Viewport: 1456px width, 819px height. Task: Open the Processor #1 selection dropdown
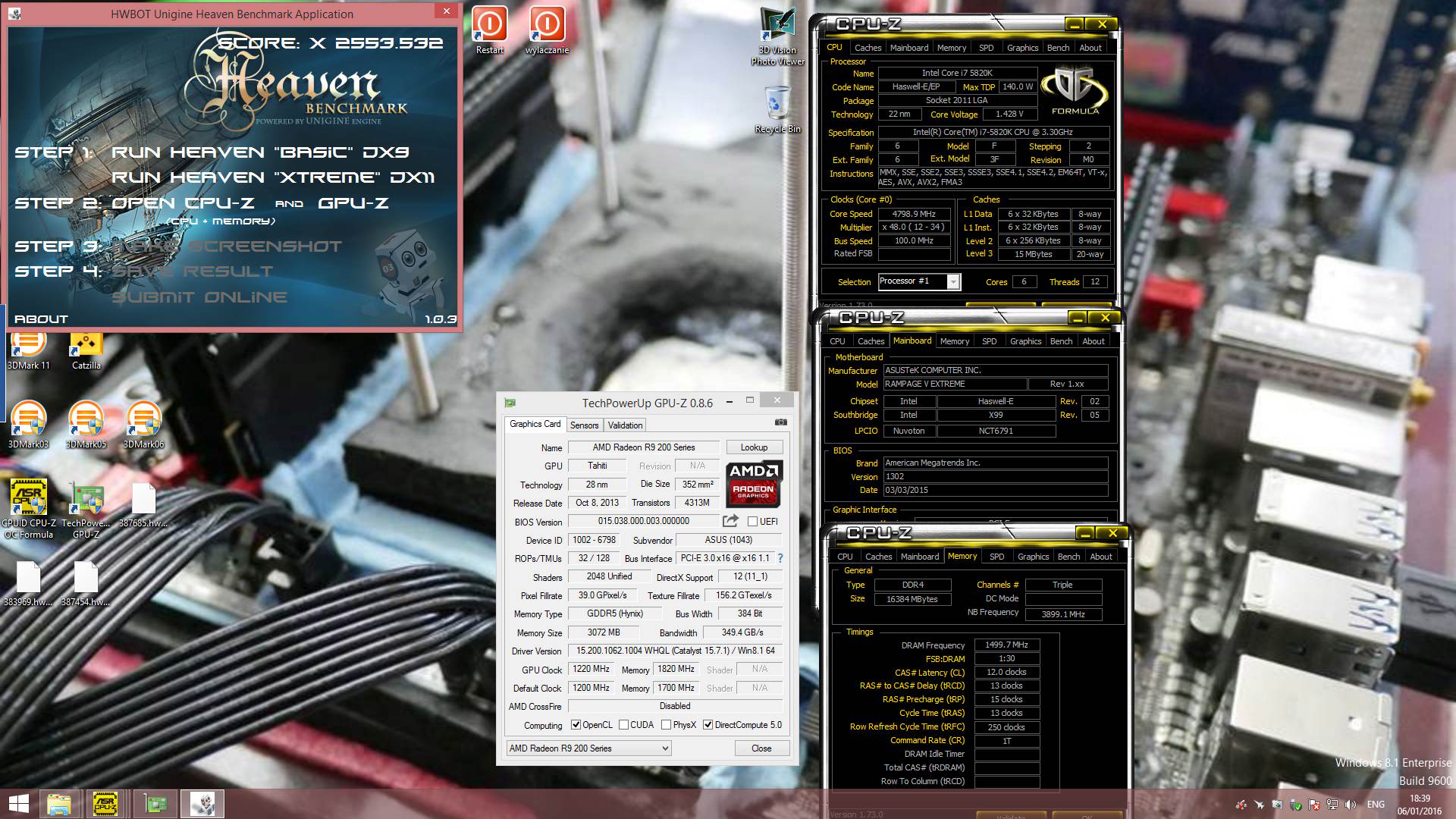(x=919, y=281)
